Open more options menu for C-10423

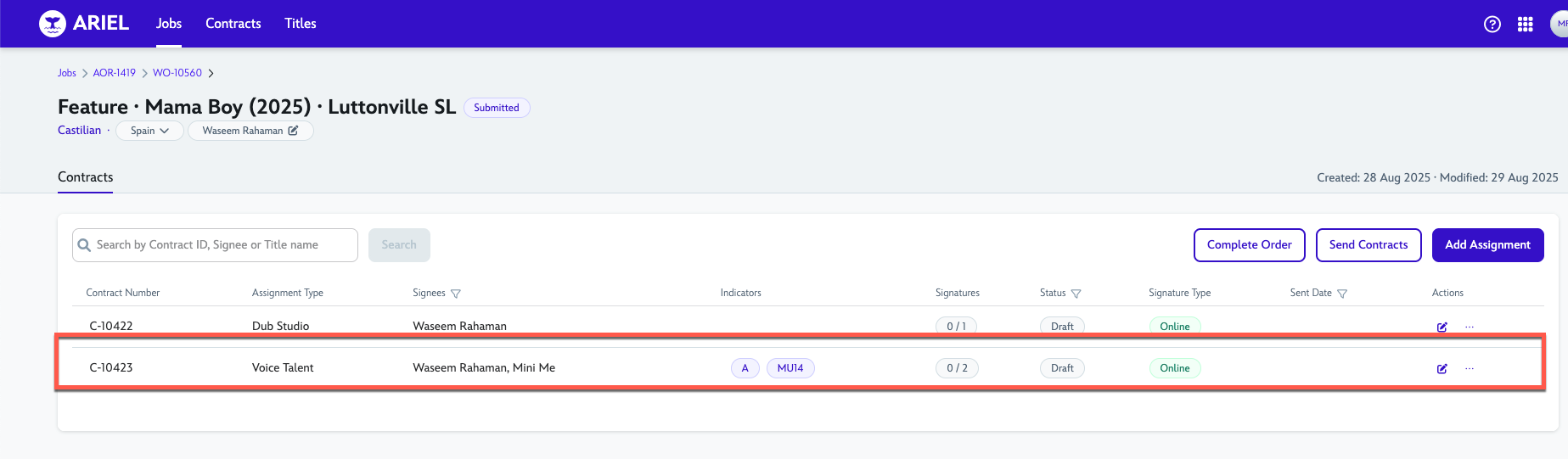[x=1470, y=368]
